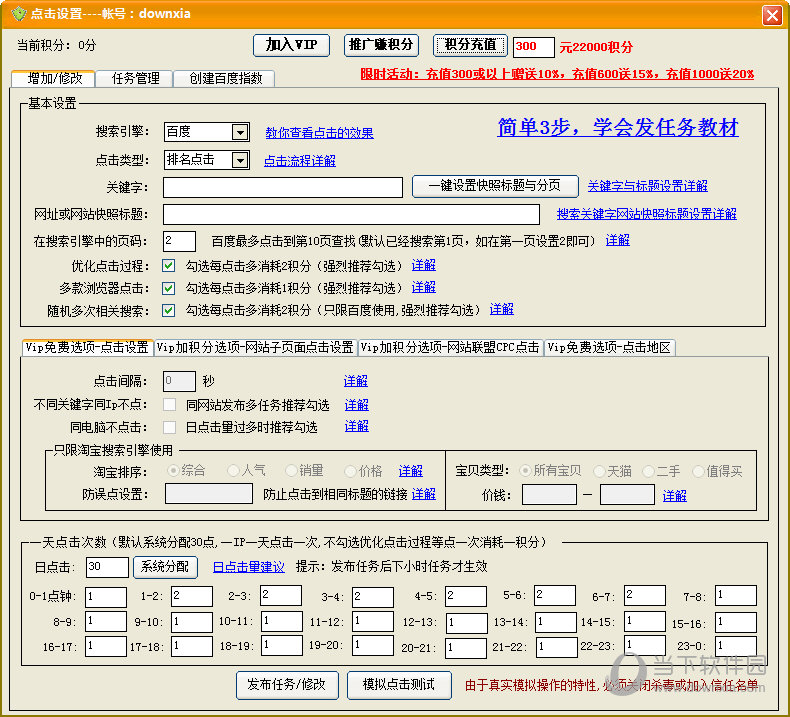Close the 点击设置 window
This screenshot has width=790, height=717.
coord(772,15)
